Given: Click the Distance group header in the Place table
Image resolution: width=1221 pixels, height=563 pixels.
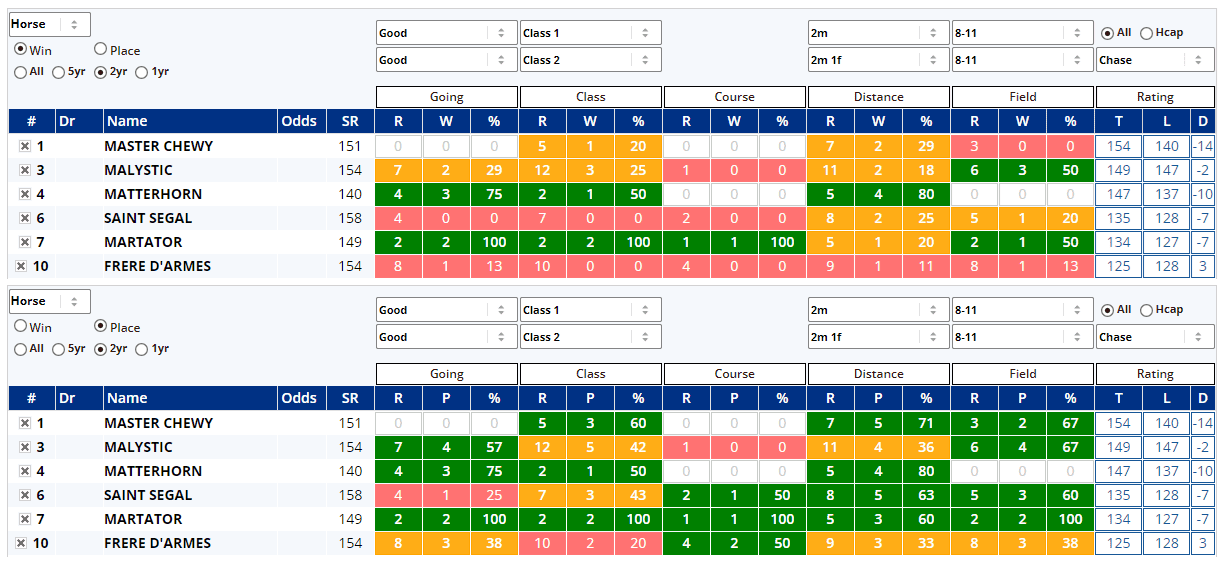Looking at the screenshot, I should tap(878, 374).
